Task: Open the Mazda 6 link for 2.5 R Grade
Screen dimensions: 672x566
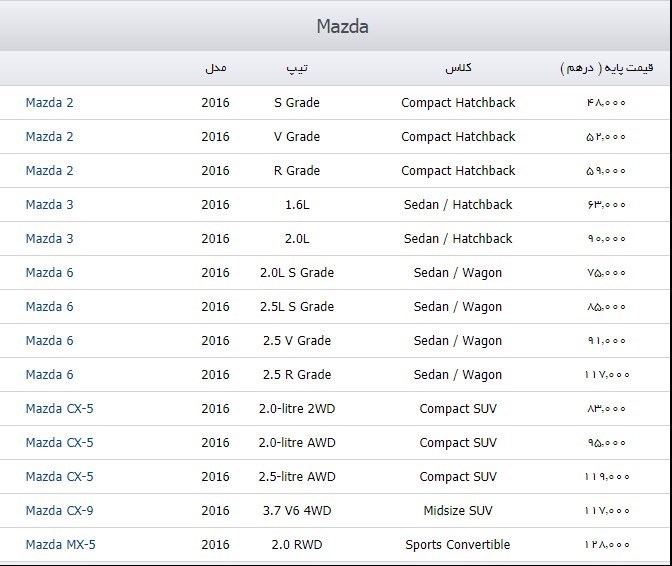Action: tap(49, 374)
